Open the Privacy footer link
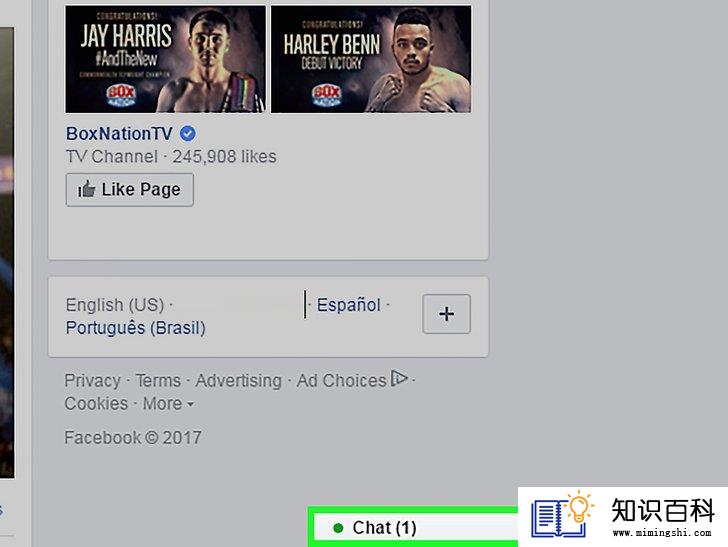Image resolution: width=728 pixels, height=547 pixels. pyautogui.click(x=92, y=381)
